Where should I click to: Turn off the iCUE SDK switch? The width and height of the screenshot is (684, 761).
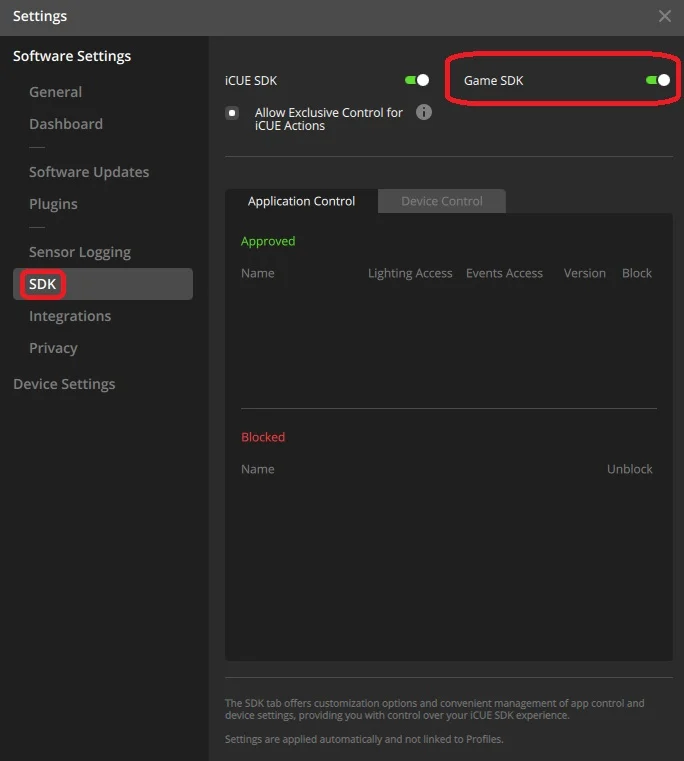click(x=417, y=80)
